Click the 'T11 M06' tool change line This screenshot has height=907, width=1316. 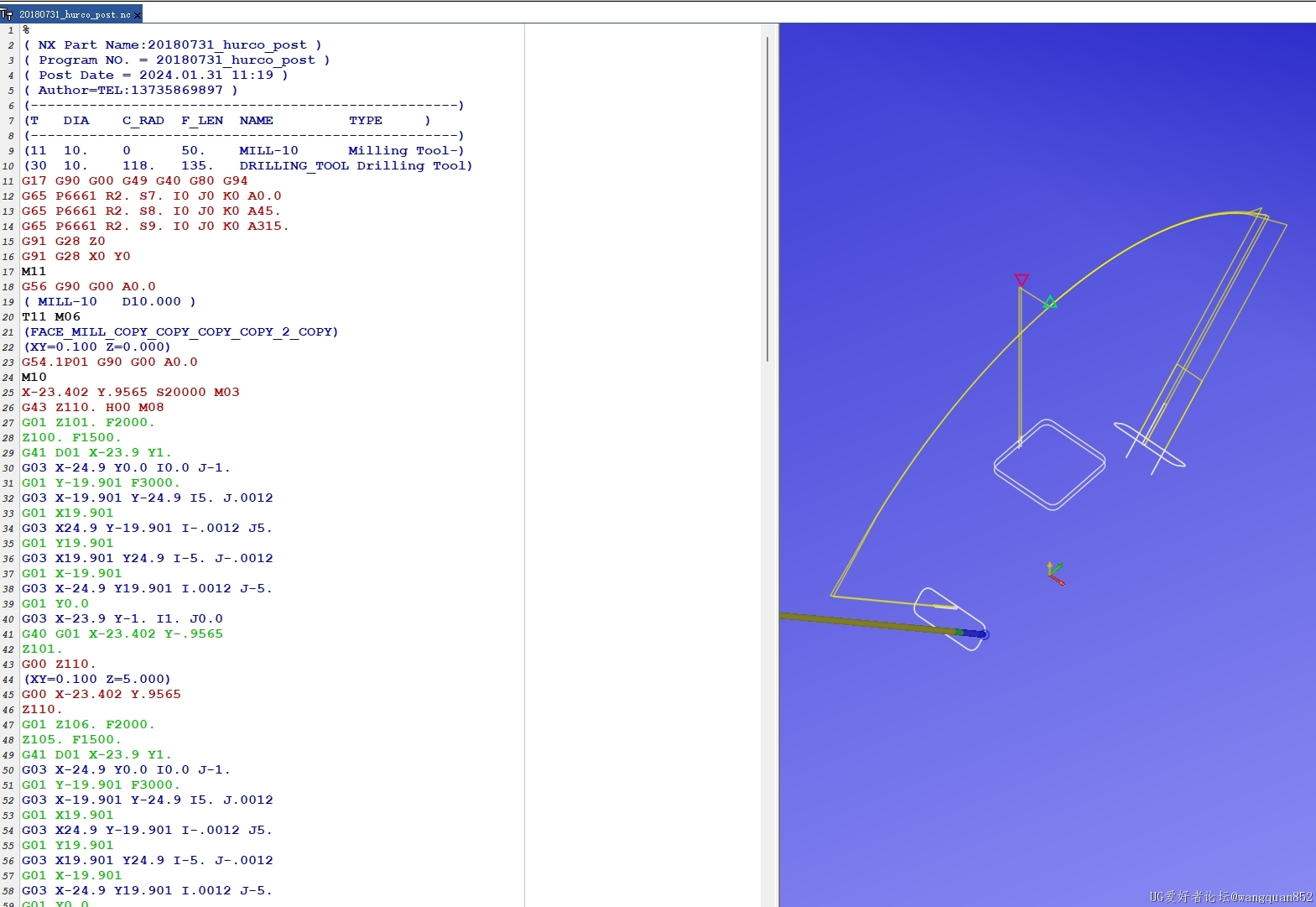[51, 317]
